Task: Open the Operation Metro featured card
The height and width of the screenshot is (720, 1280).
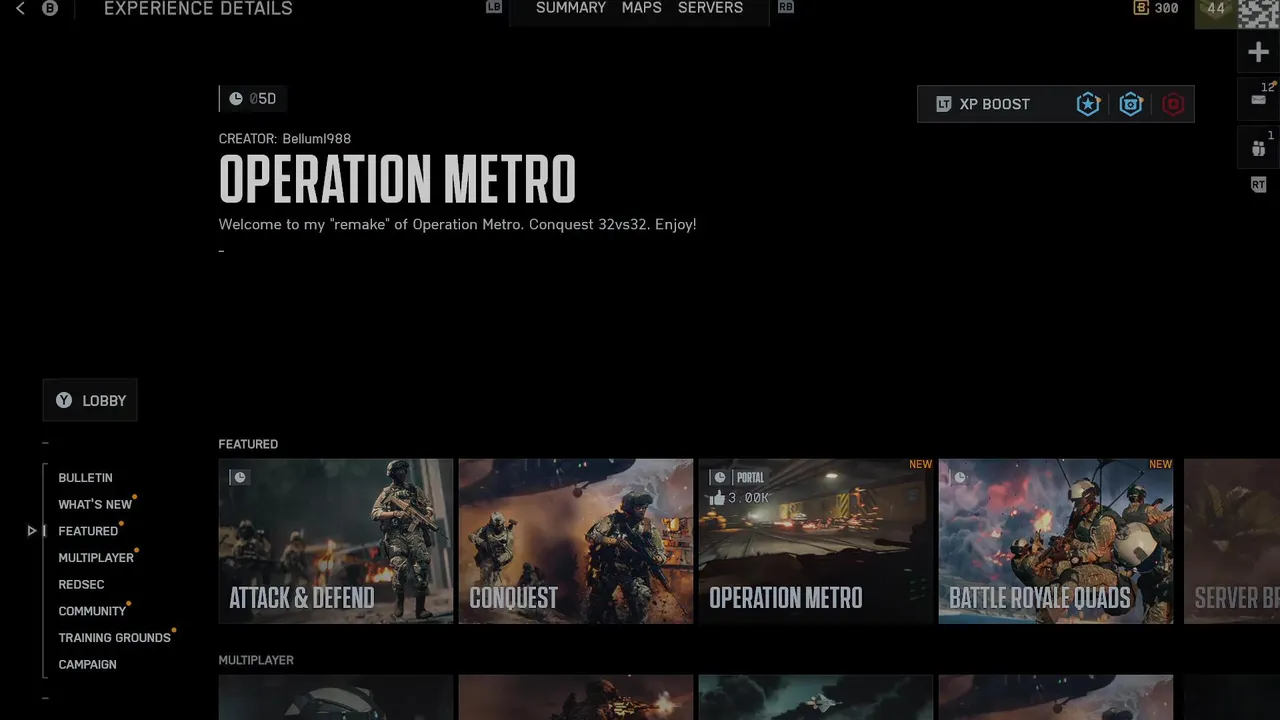Action: [816, 541]
